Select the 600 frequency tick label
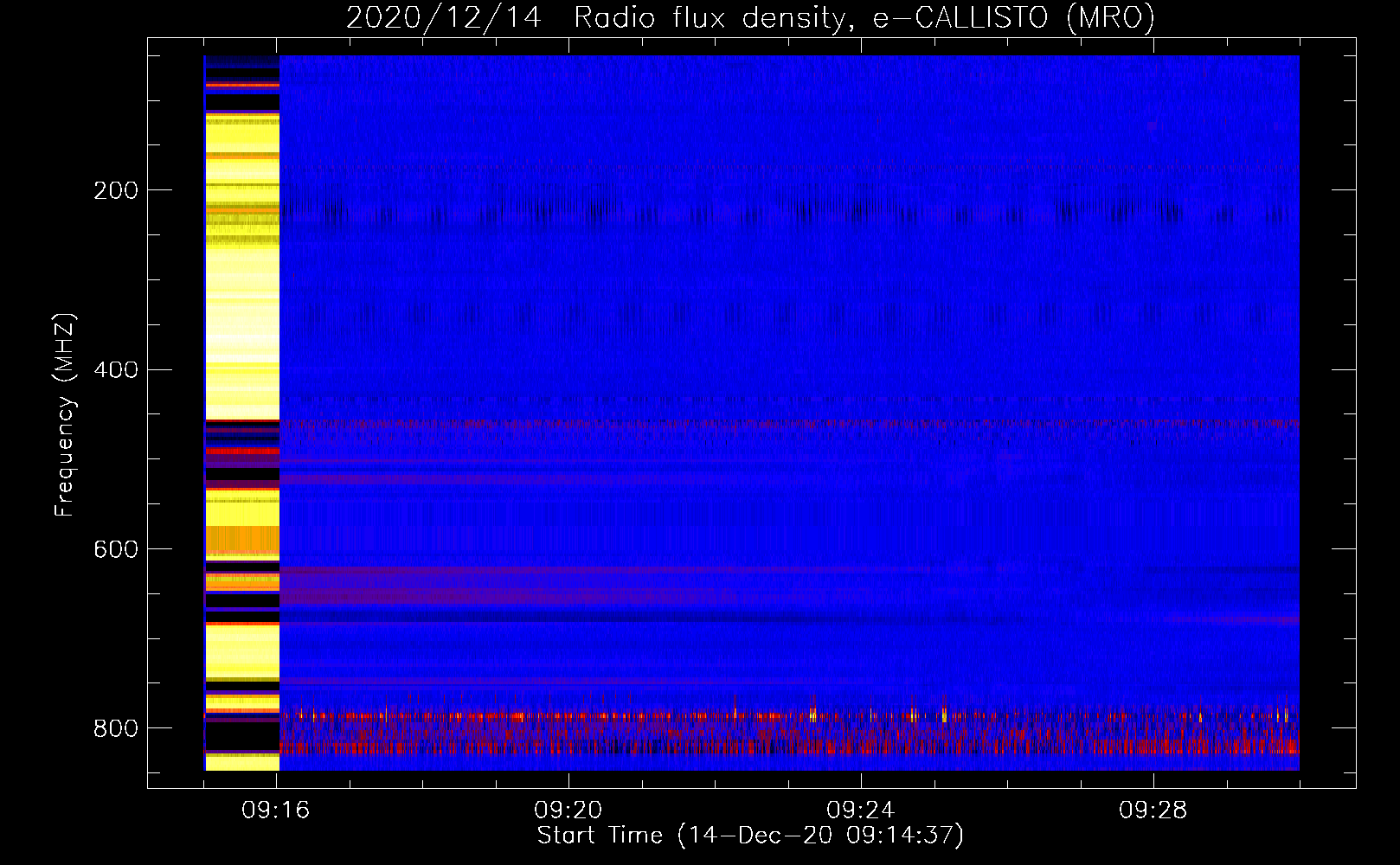 pyautogui.click(x=116, y=550)
